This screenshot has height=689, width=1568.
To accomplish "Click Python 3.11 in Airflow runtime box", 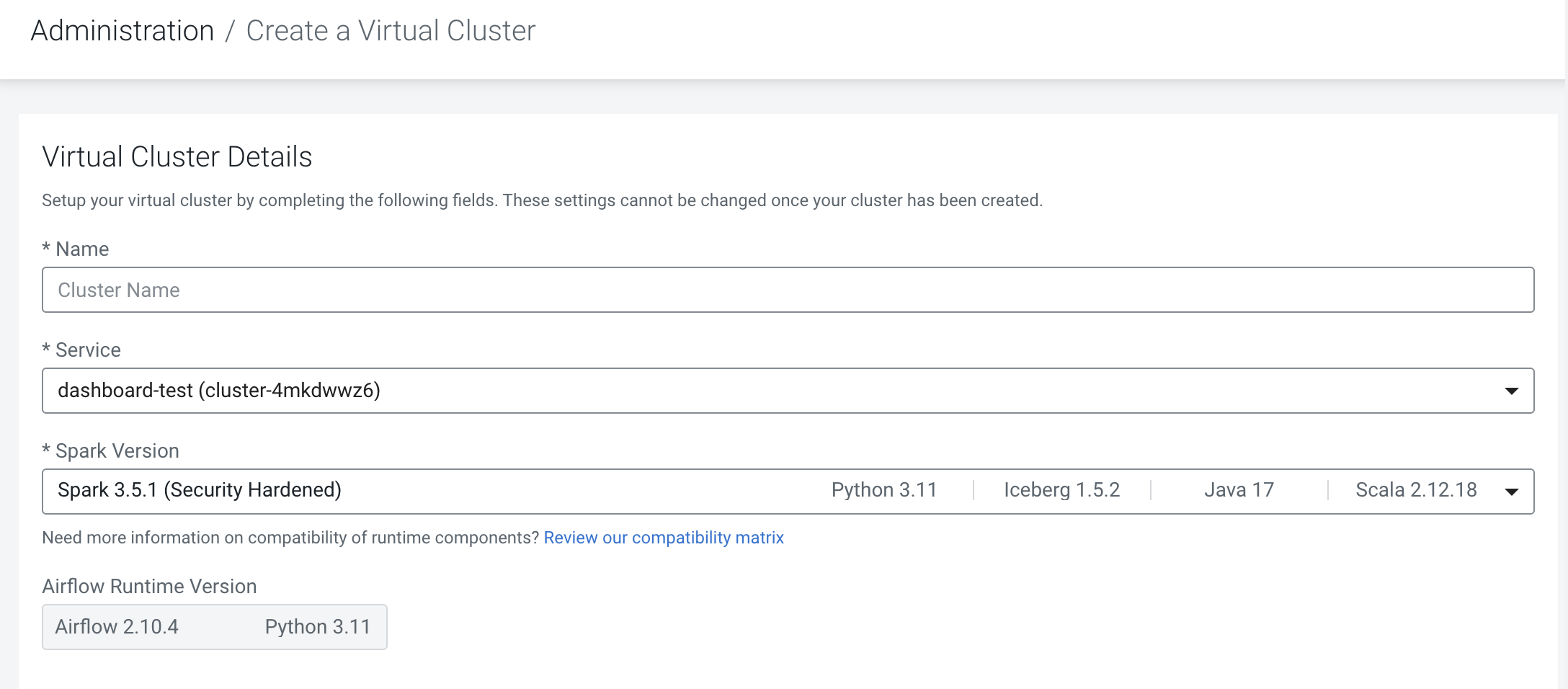I will [x=317, y=627].
